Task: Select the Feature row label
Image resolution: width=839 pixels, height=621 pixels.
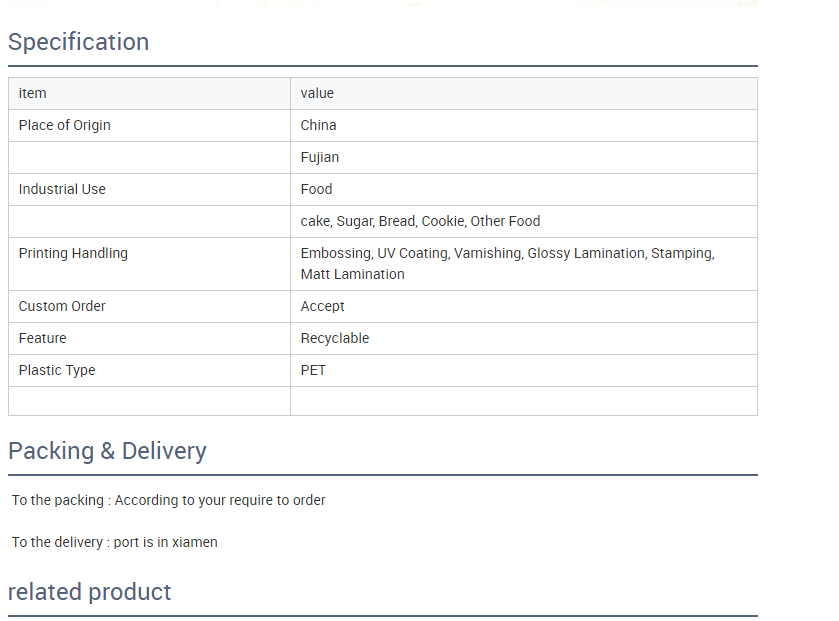Action: tap(42, 338)
